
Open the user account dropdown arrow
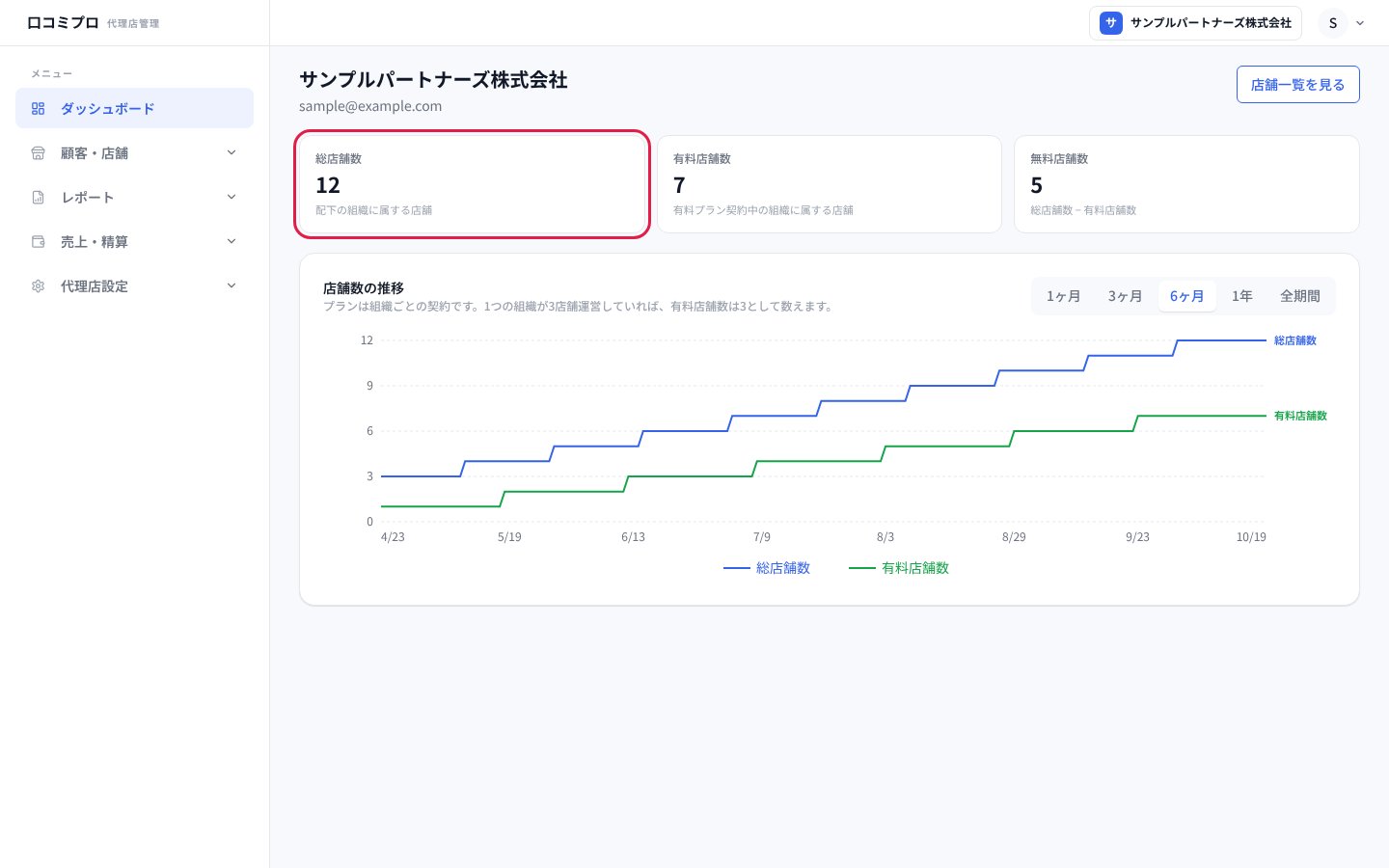(x=1360, y=23)
